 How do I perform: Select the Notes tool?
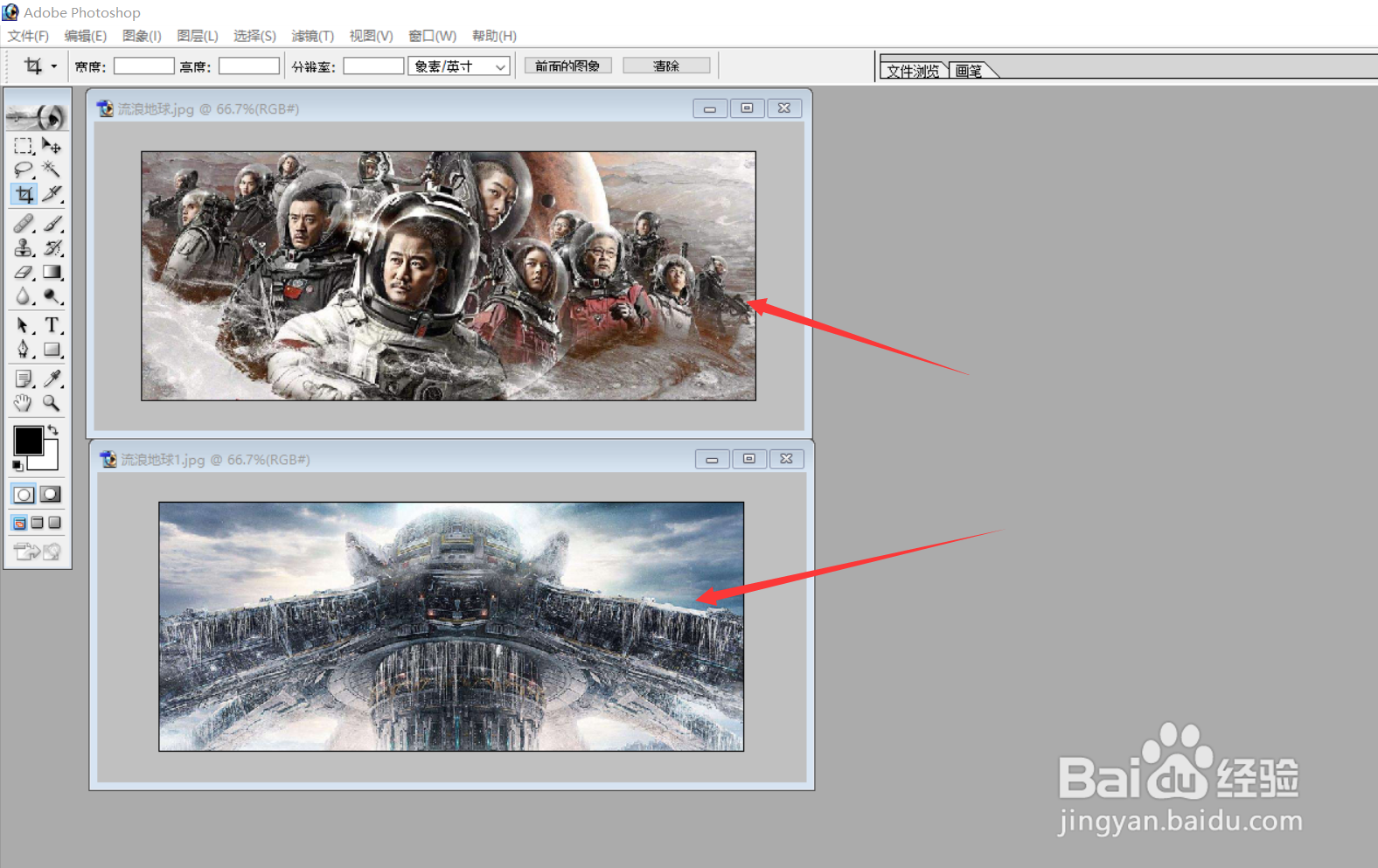point(24,378)
